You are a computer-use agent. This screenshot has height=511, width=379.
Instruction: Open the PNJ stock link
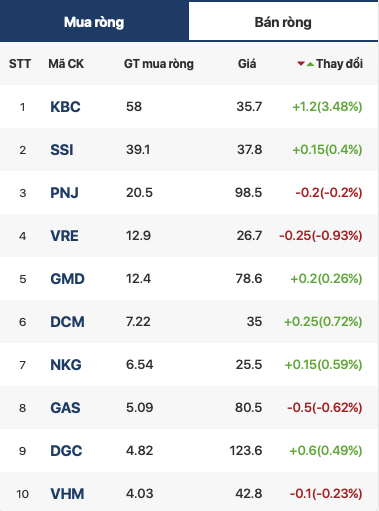click(x=64, y=193)
